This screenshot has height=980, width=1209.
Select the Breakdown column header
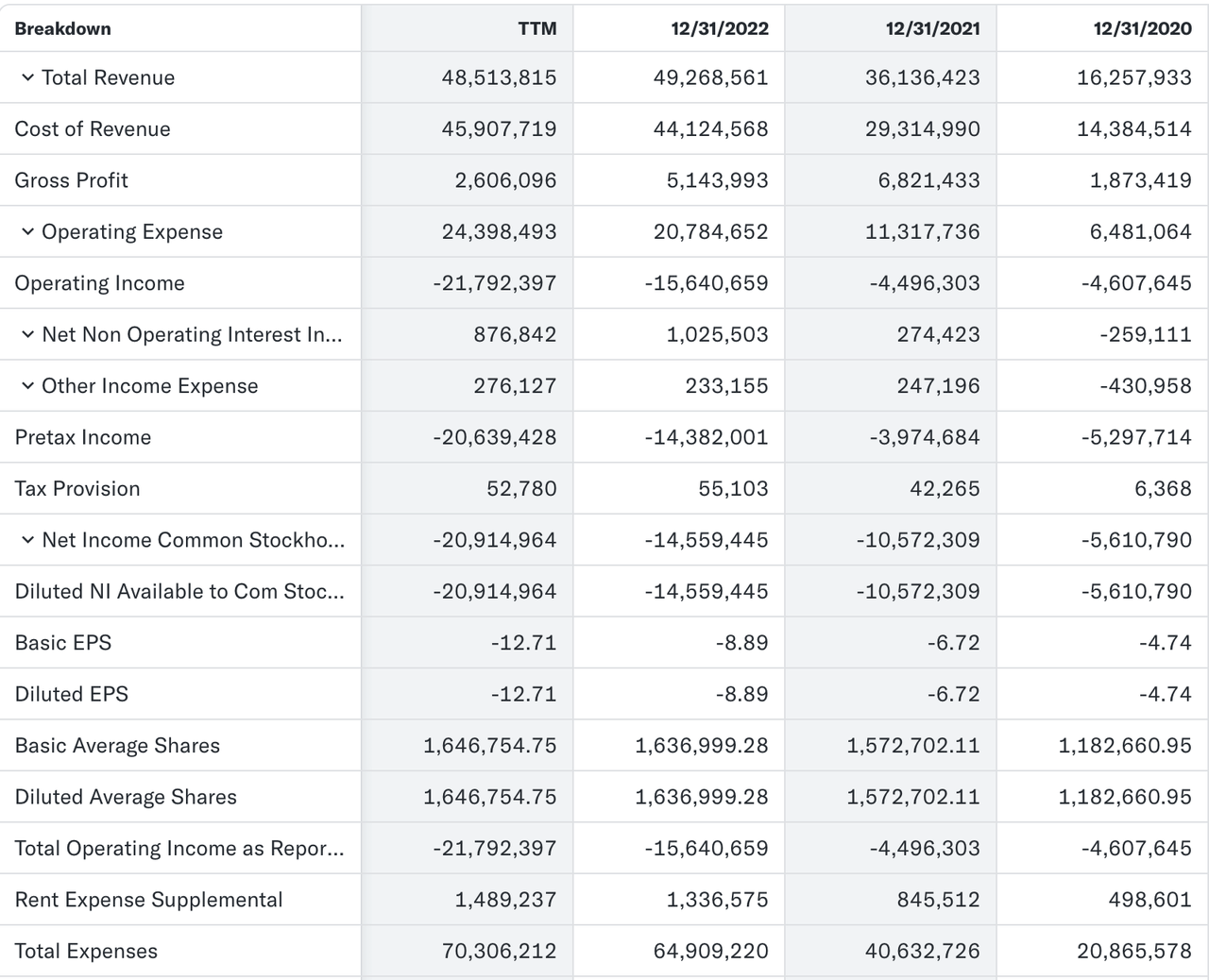click(62, 28)
